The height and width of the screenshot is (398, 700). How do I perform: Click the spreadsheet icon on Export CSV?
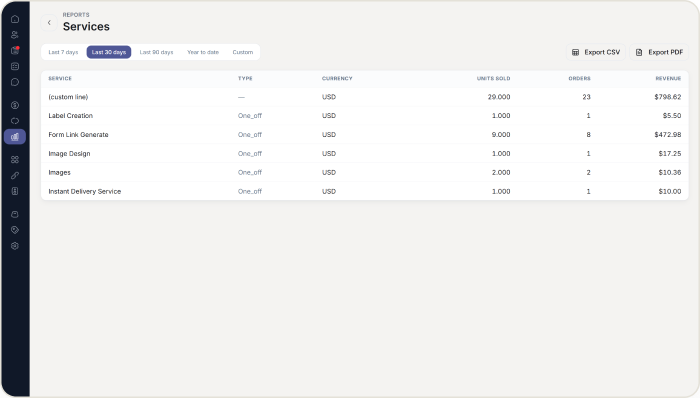[575, 52]
